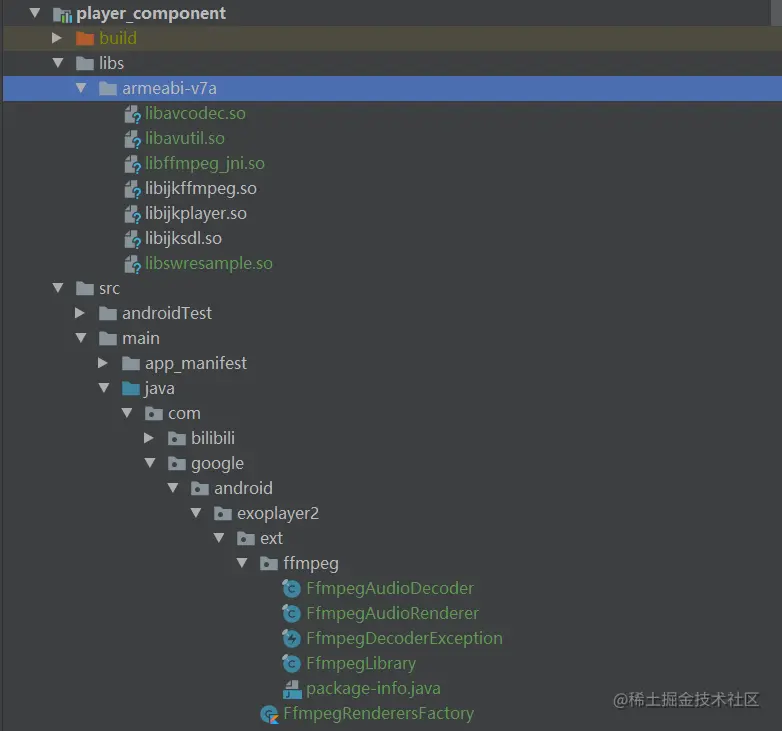Click the ffmpeg package icon
The height and width of the screenshot is (731, 782).
[269, 564]
